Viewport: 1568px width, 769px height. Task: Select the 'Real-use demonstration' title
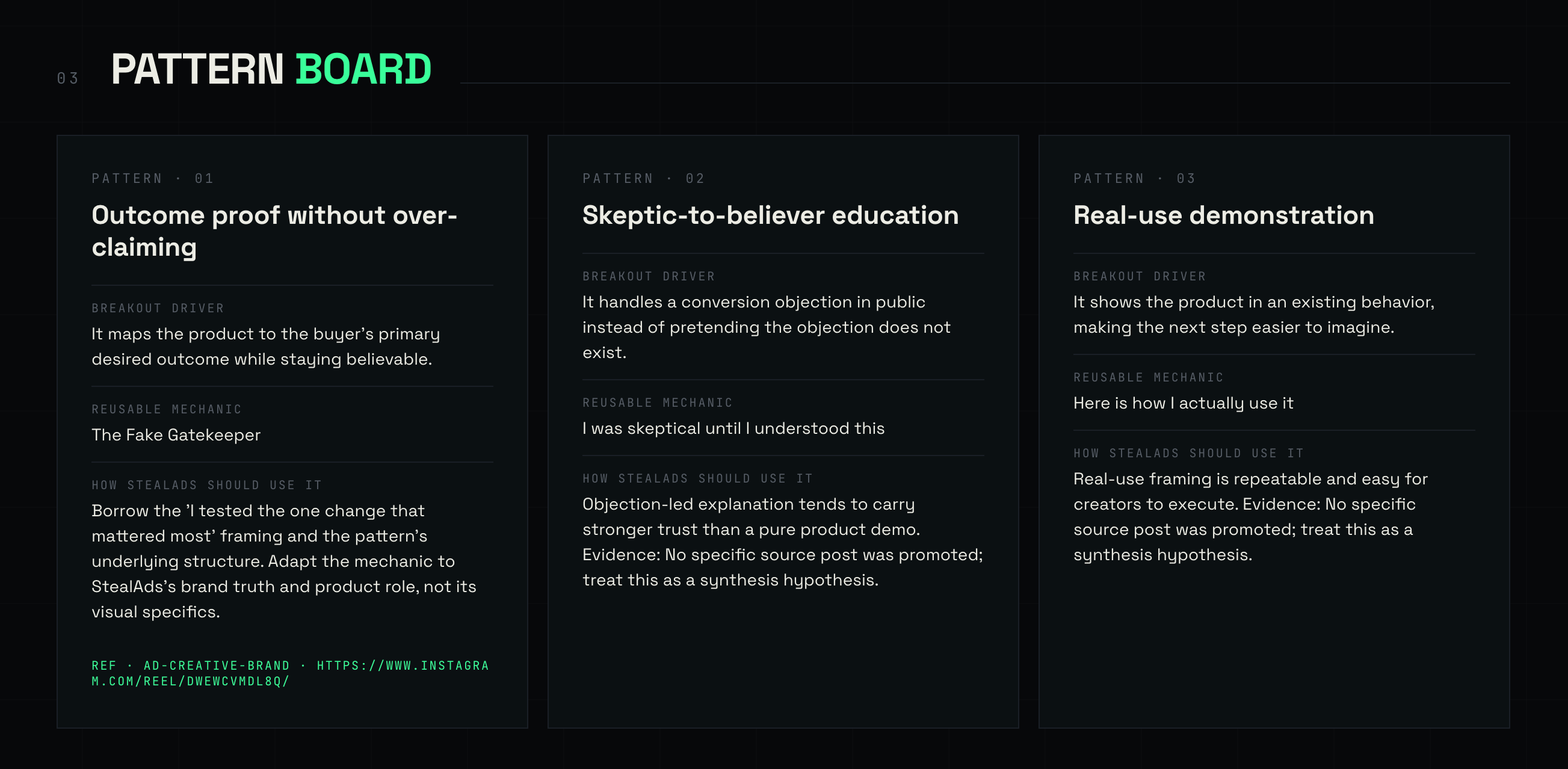coord(1223,215)
